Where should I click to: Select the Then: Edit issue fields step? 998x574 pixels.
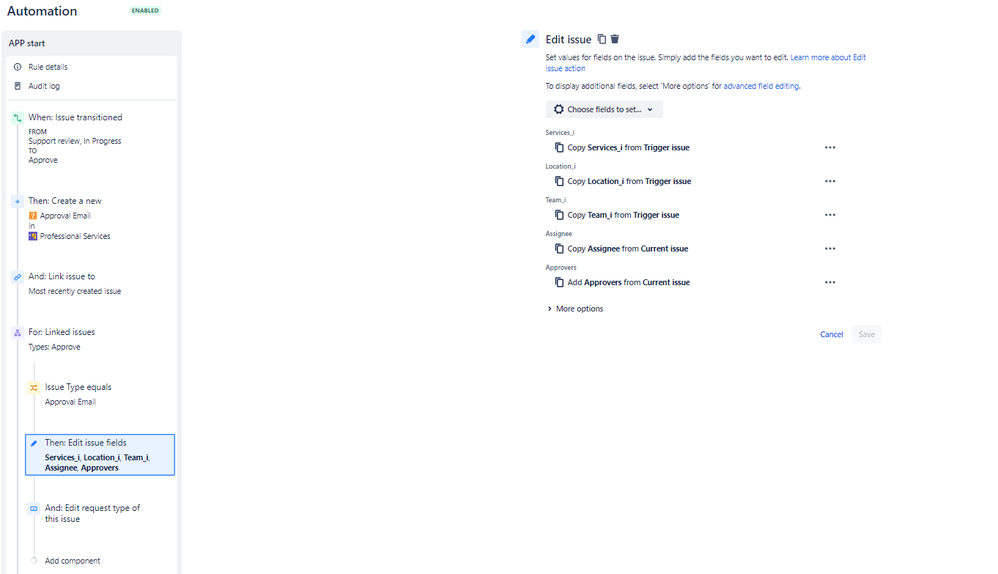pyautogui.click(x=100, y=455)
